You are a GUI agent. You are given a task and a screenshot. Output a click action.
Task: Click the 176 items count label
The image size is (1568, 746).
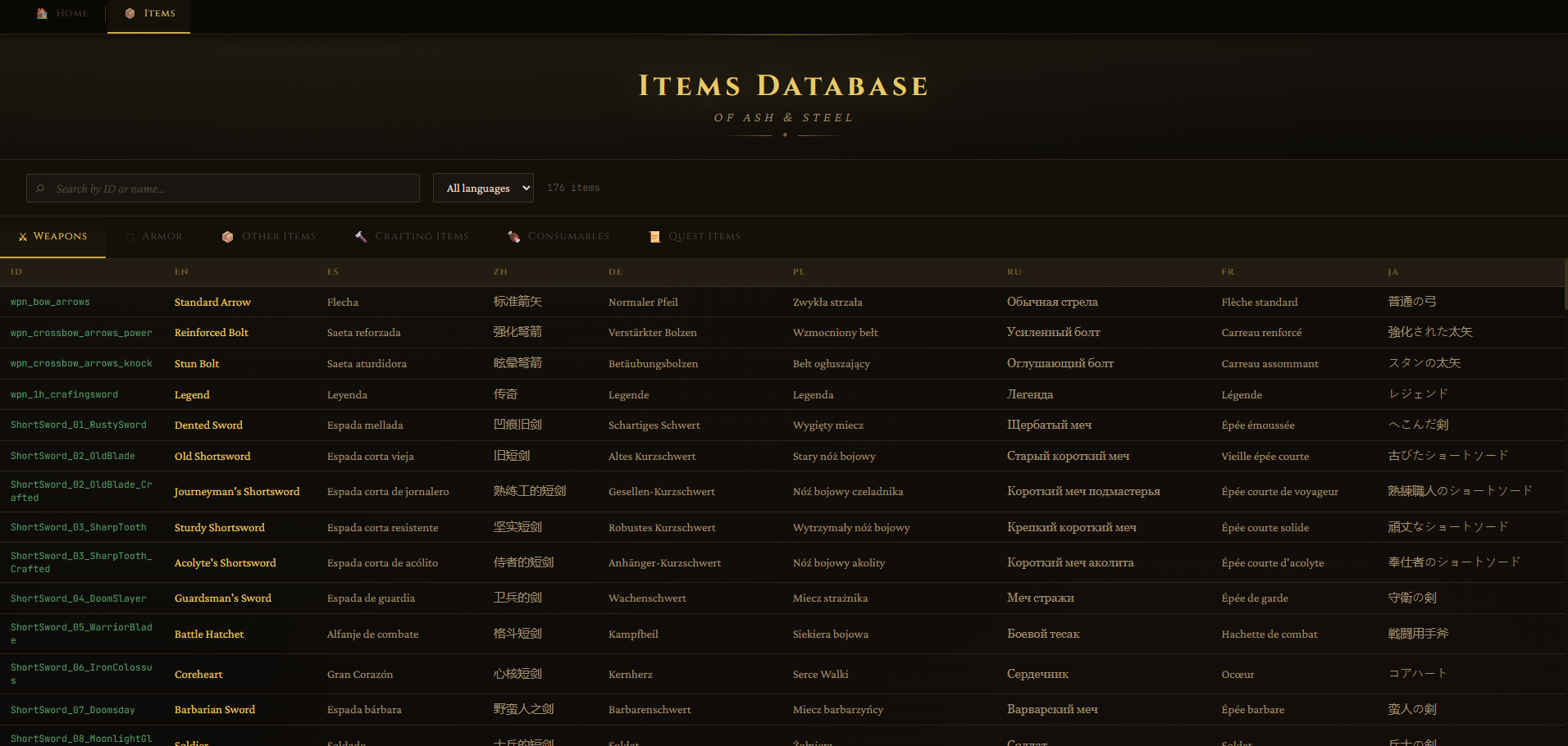(573, 188)
